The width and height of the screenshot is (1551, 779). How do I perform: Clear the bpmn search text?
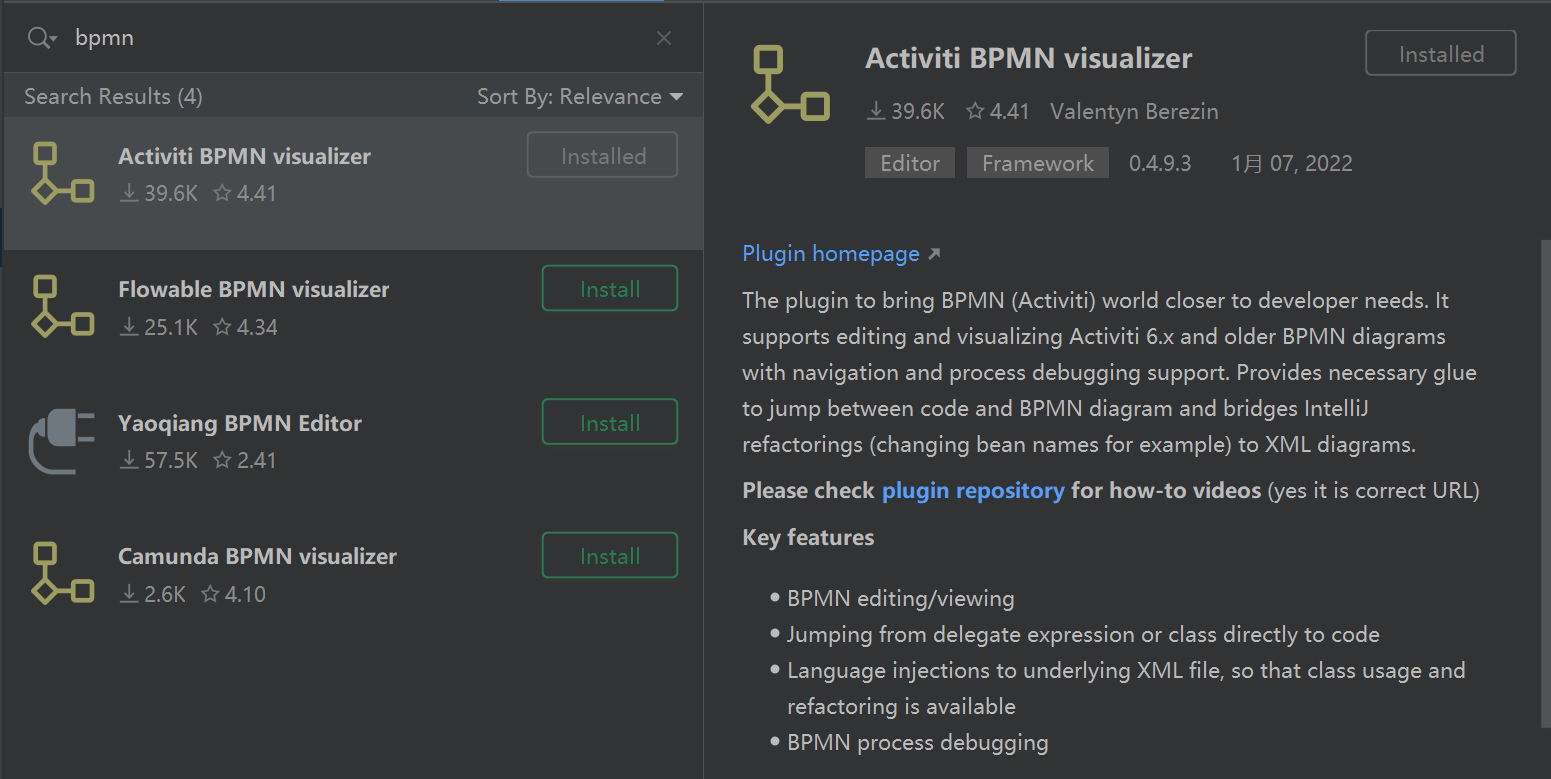664,38
